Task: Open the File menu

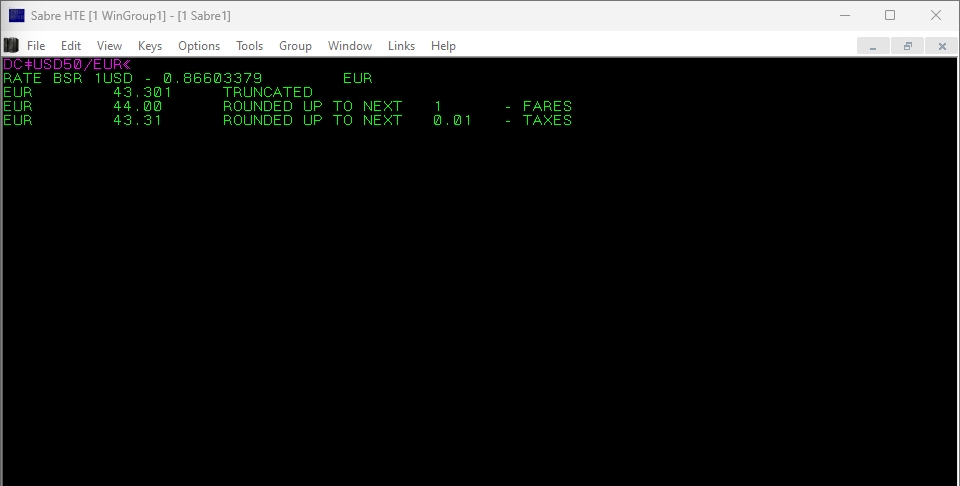Action: (36, 46)
